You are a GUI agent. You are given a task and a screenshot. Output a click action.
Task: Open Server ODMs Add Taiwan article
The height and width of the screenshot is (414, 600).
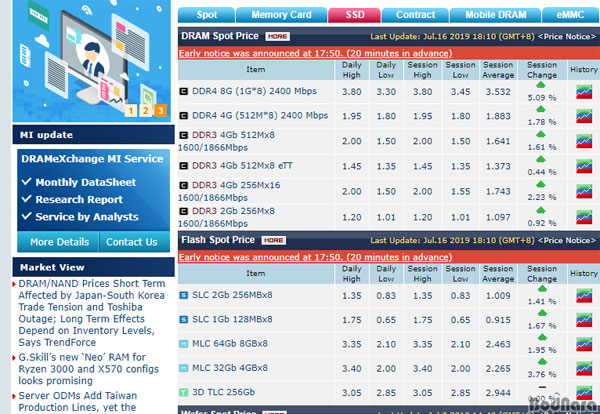click(78, 402)
